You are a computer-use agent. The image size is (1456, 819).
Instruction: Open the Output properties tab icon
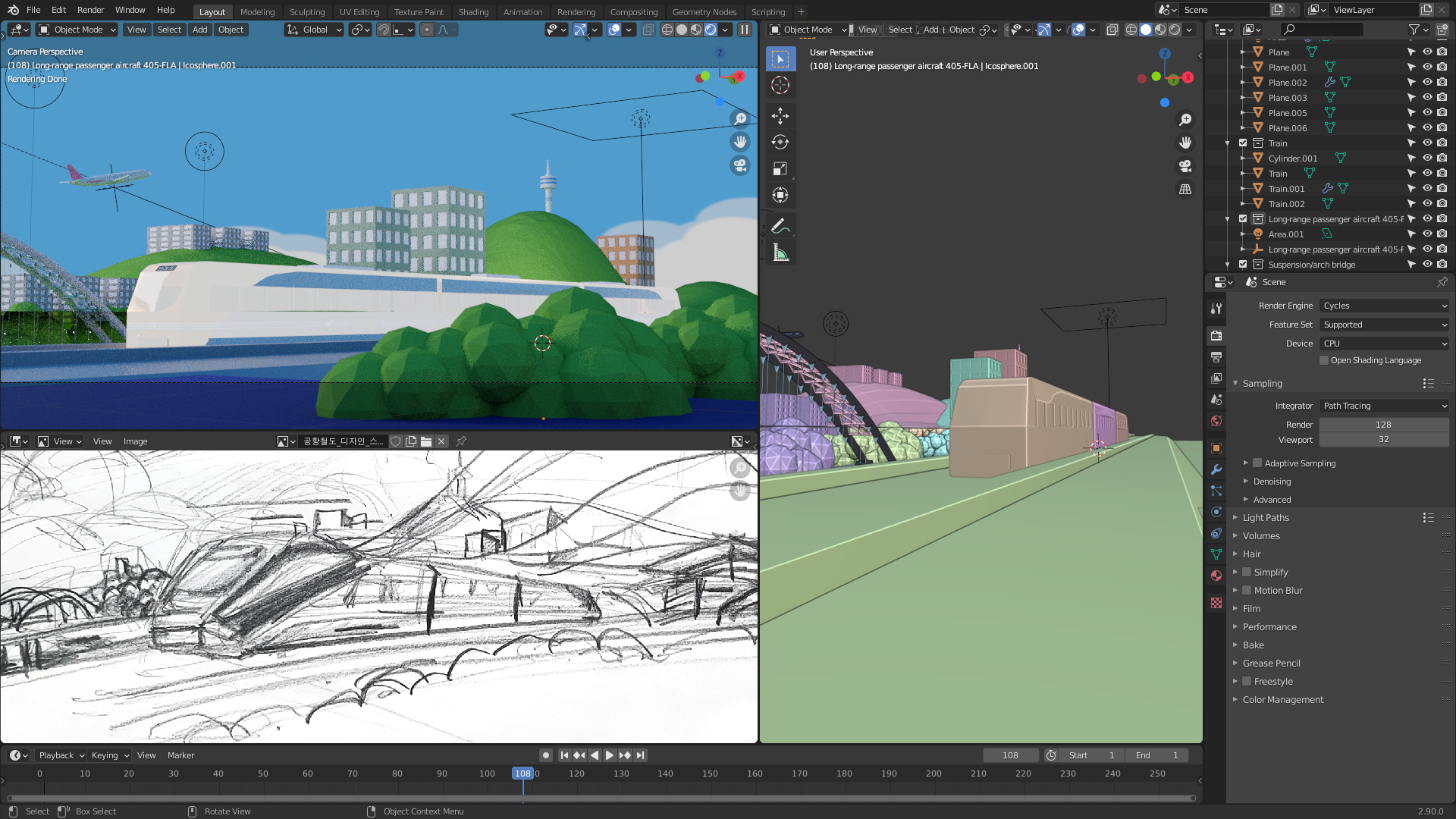coord(1216,357)
